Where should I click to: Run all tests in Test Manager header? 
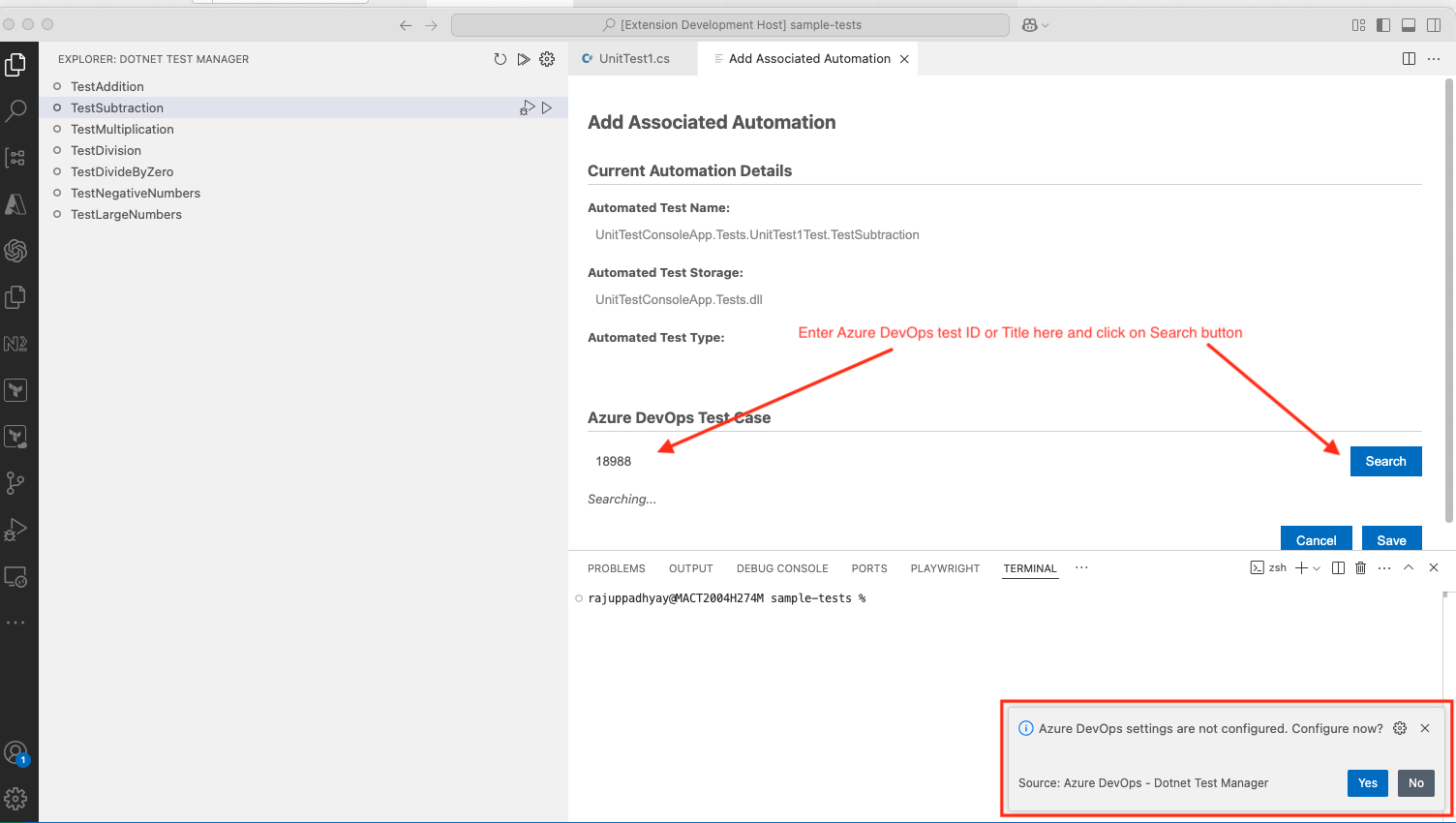click(524, 59)
